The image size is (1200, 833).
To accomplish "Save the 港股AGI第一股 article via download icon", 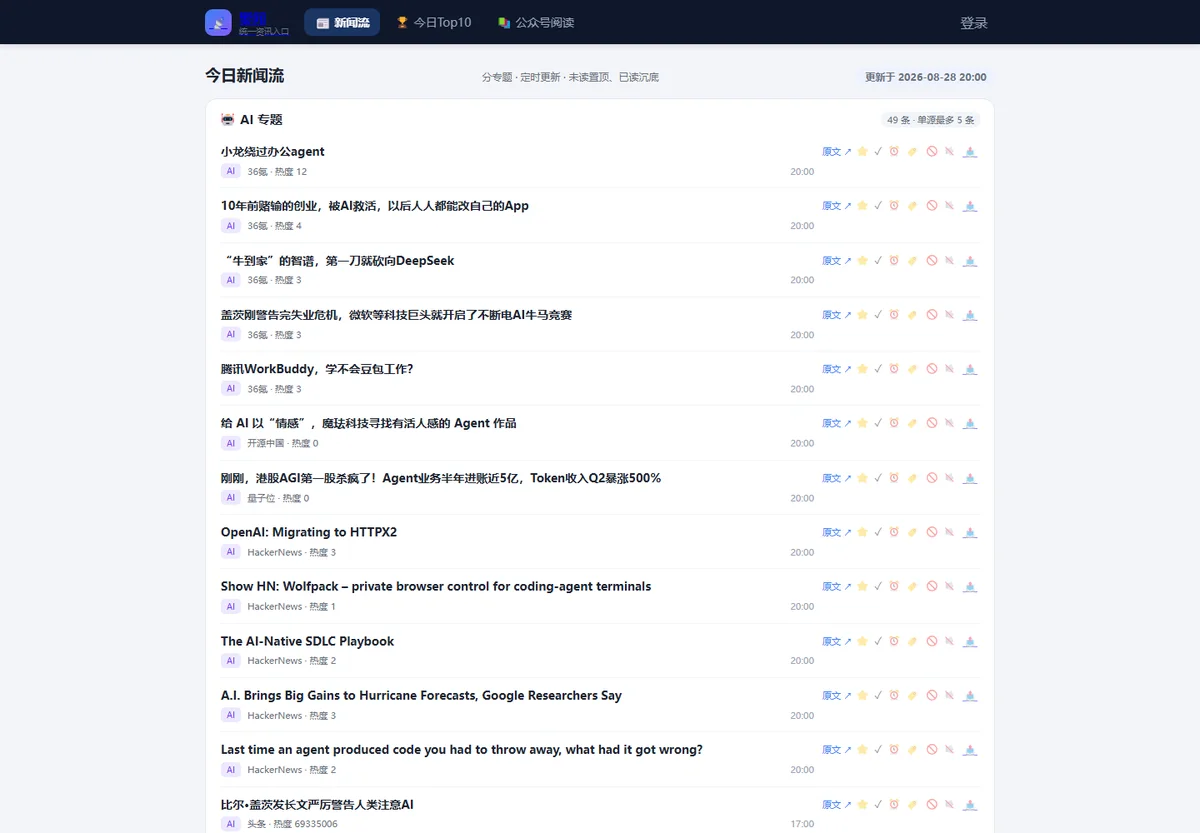I will tap(969, 478).
